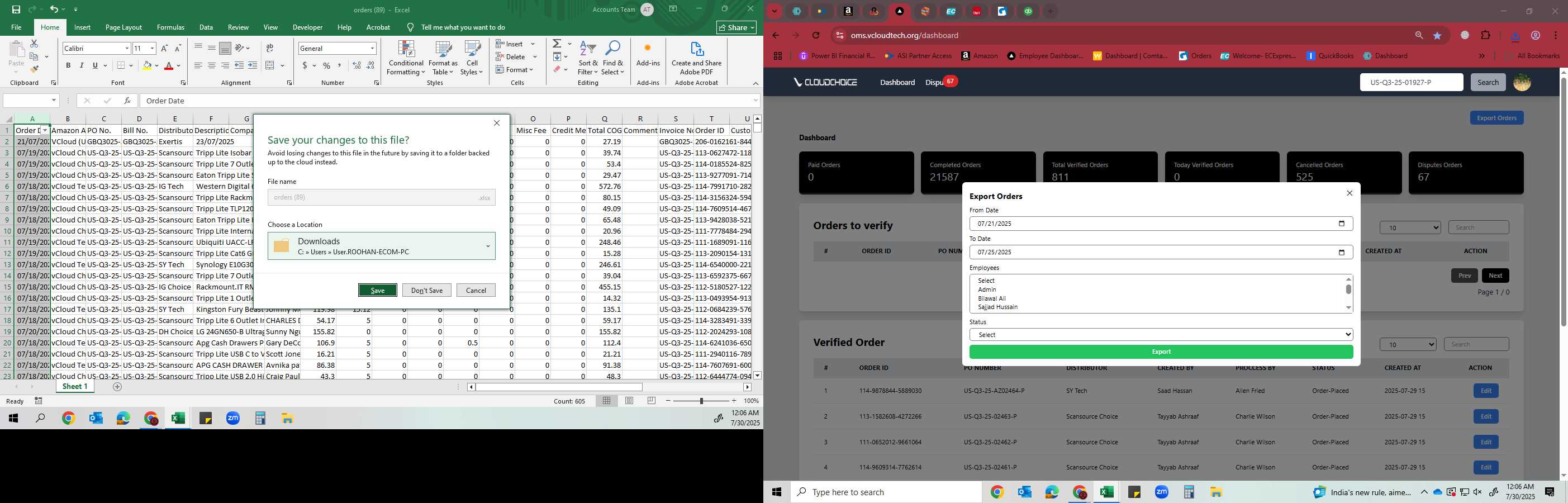Open the Formulas ribbon tab
This screenshot has height=503, width=1568.
pos(170,27)
